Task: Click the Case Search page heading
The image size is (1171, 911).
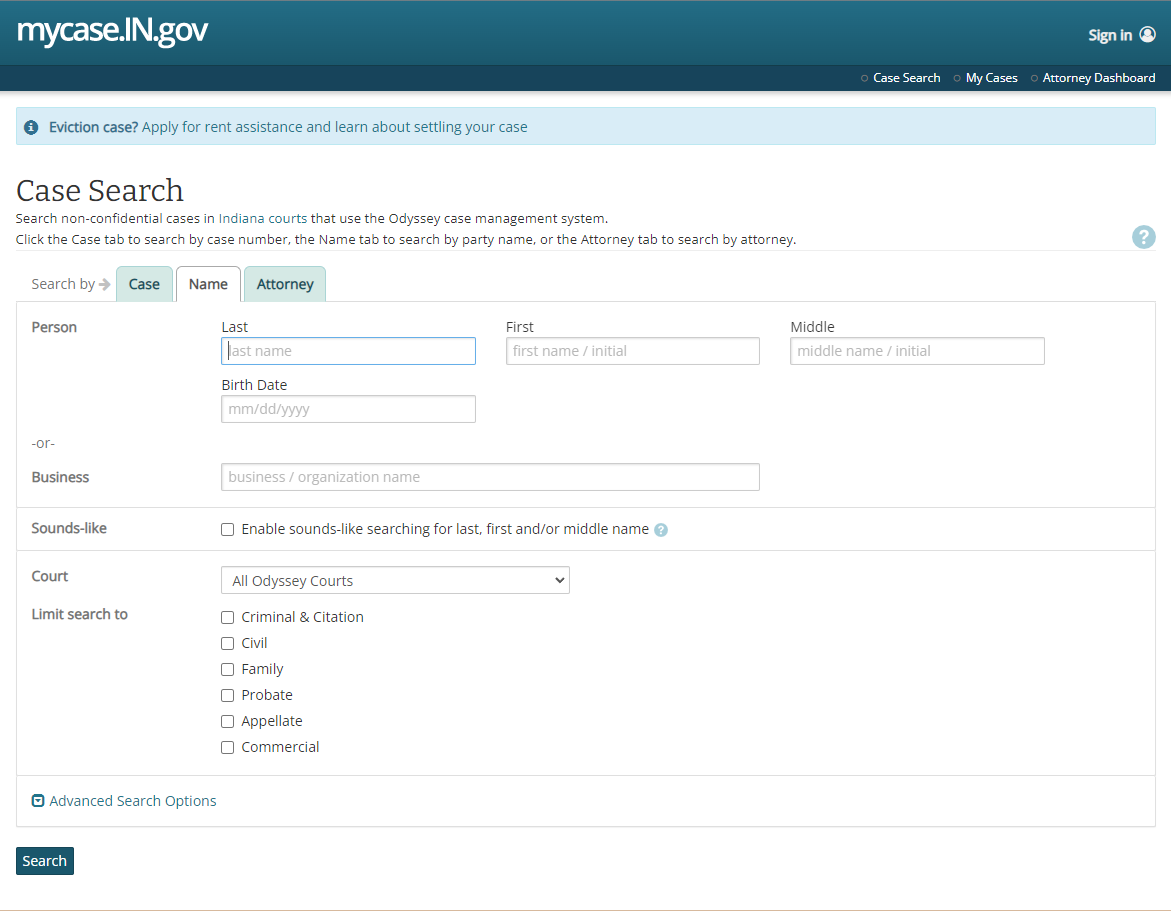Action: point(100,191)
